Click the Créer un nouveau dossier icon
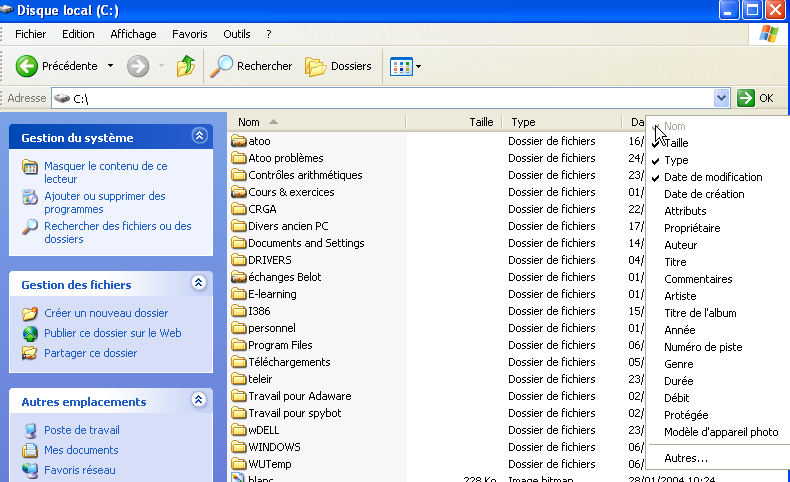The image size is (790, 482). [30, 313]
